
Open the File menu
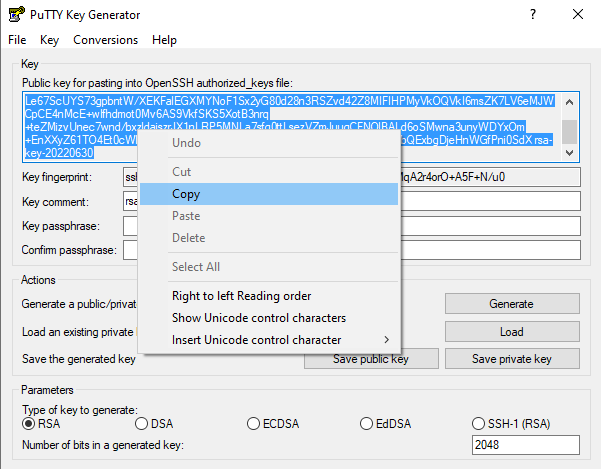pos(17,40)
